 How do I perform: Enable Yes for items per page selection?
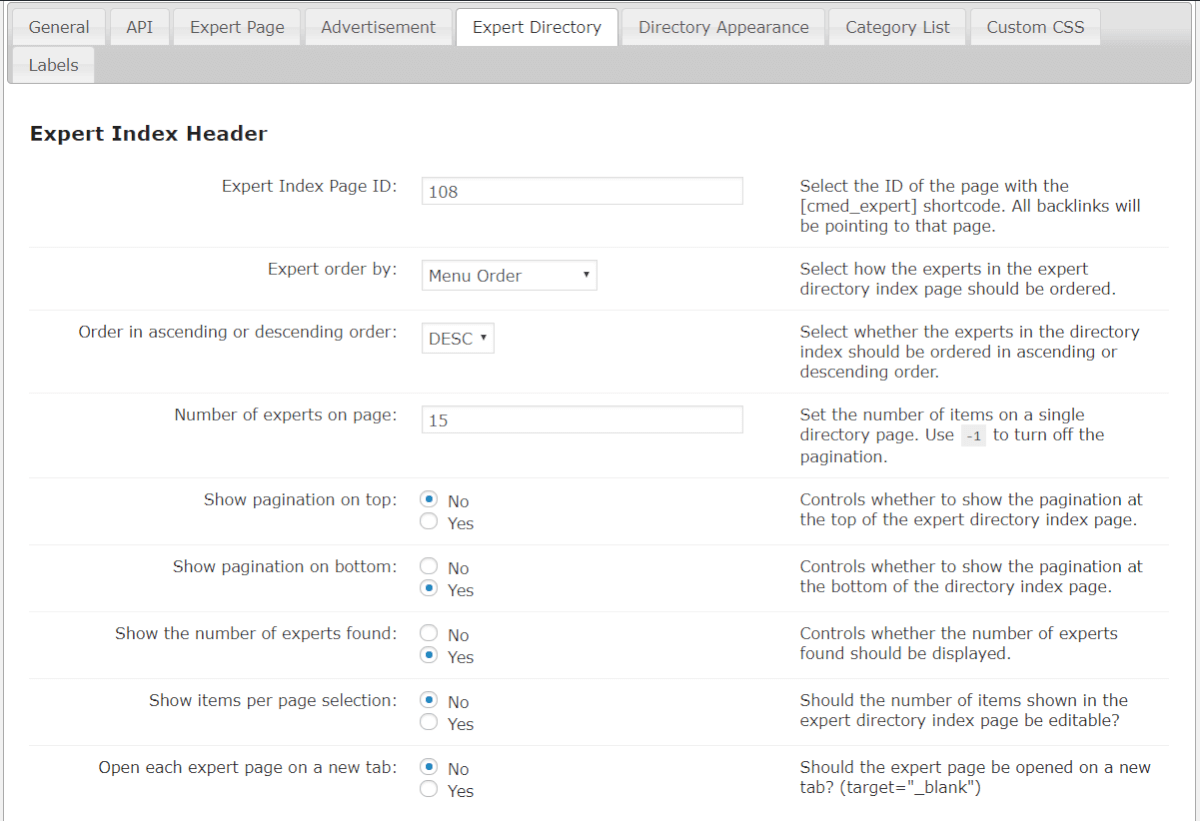click(x=429, y=723)
